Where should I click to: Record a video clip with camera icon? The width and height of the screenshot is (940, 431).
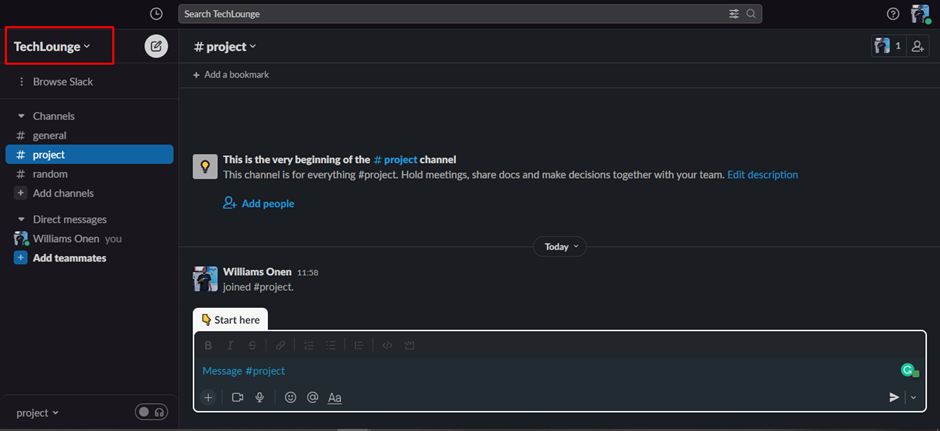point(237,397)
